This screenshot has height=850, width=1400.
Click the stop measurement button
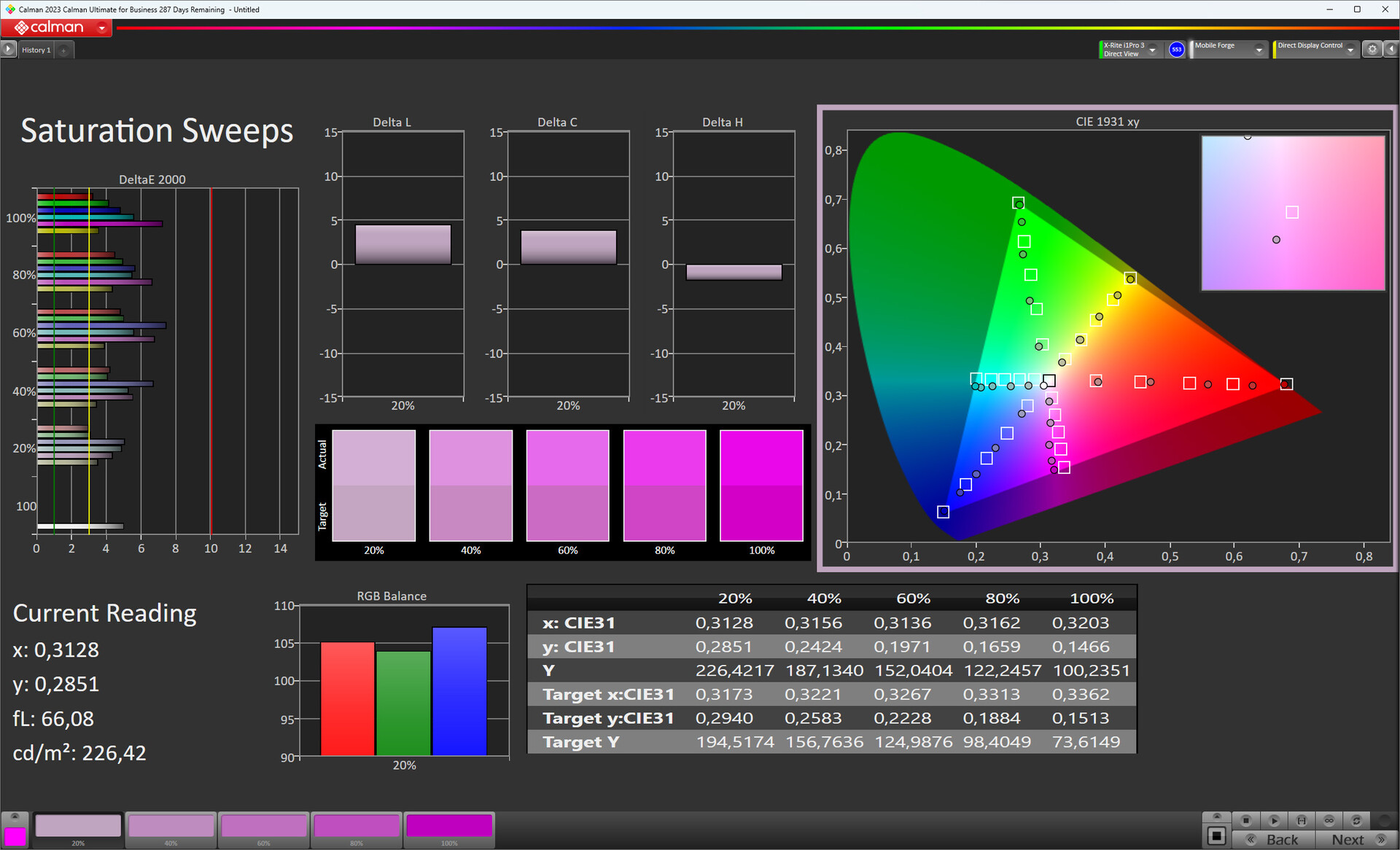point(1246,820)
